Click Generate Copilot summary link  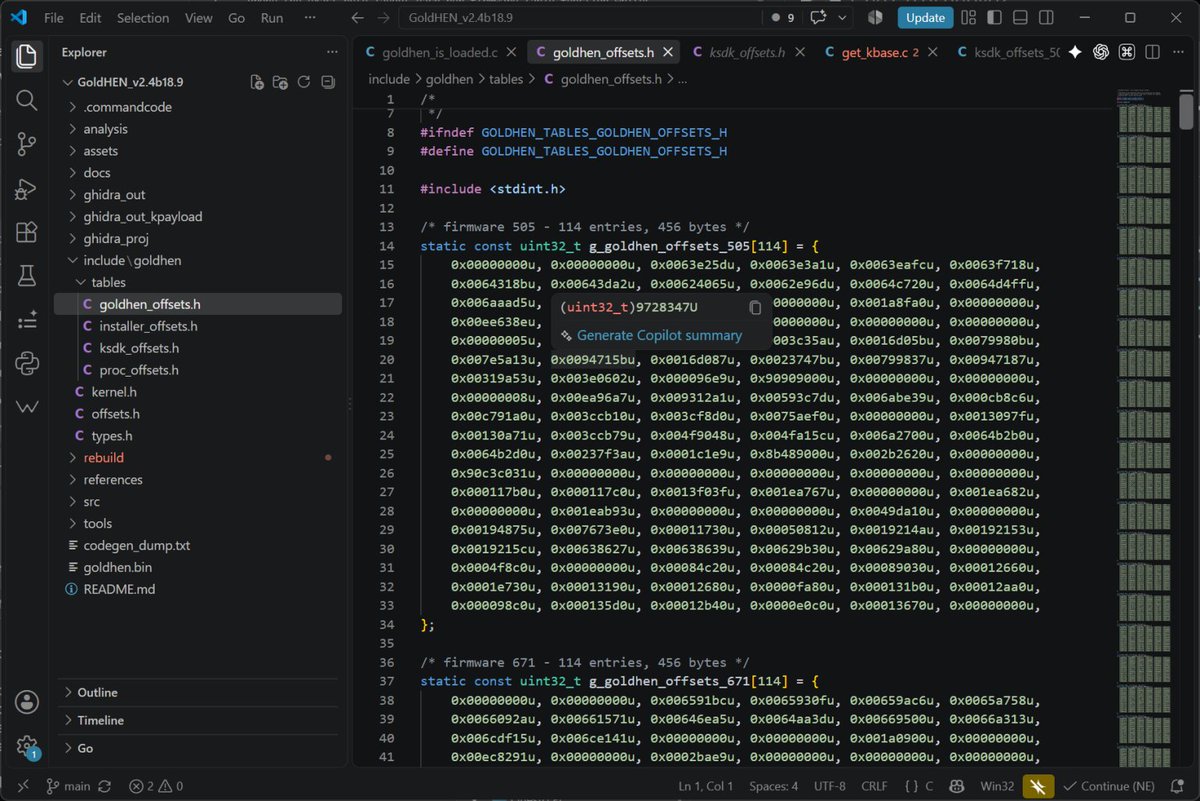(659, 335)
